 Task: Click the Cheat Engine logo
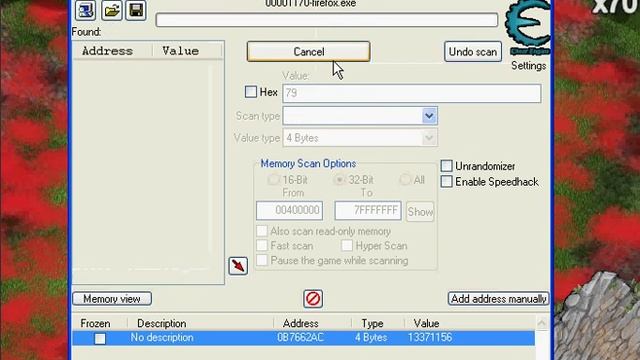coord(528,27)
